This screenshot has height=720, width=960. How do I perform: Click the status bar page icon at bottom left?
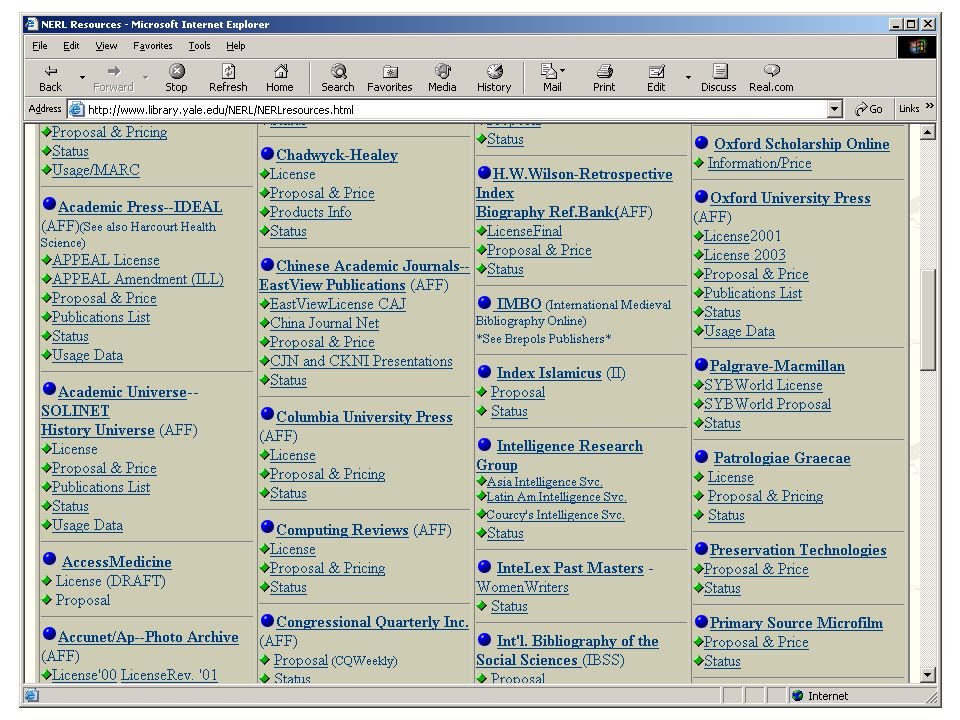31,696
